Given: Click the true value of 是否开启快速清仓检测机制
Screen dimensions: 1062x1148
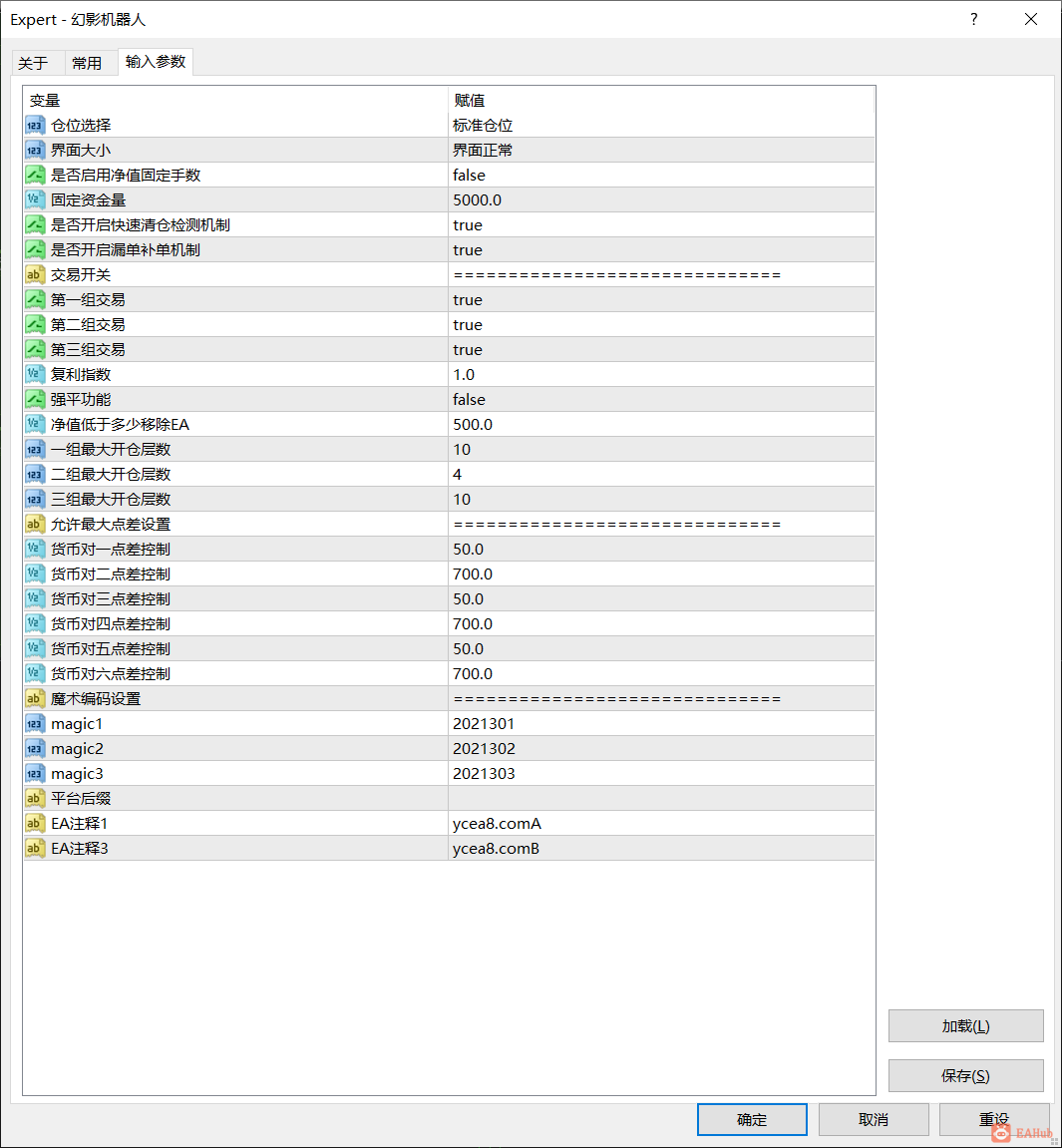Looking at the screenshot, I should point(468,224).
